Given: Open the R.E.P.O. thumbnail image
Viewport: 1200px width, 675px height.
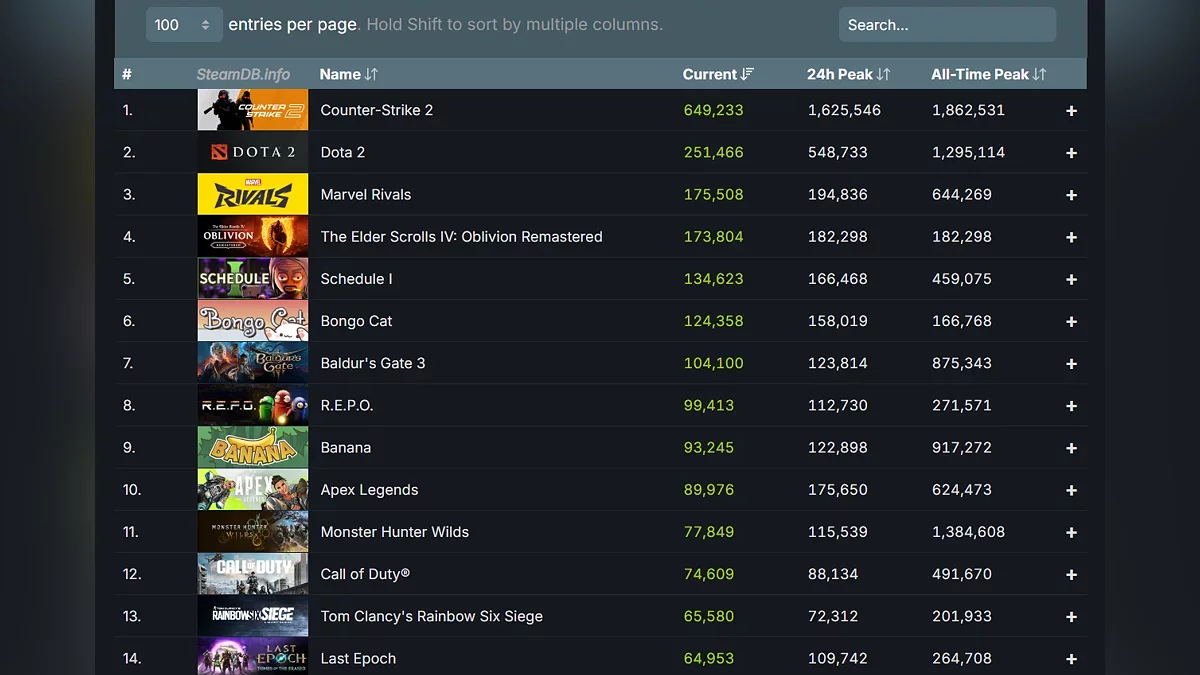Looking at the screenshot, I should [253, 405].
